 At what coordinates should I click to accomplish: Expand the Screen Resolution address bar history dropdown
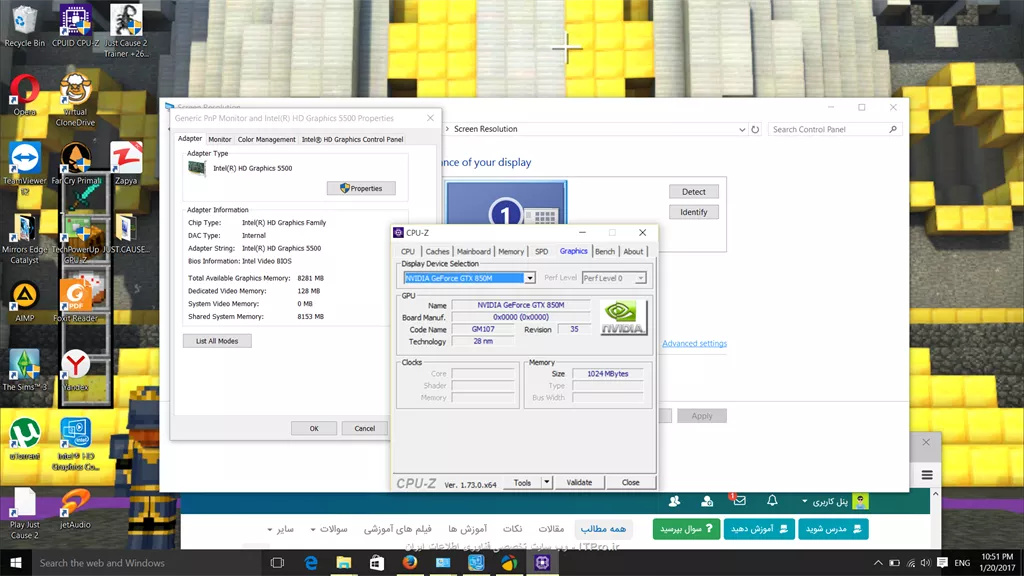(x=742, y=129)
